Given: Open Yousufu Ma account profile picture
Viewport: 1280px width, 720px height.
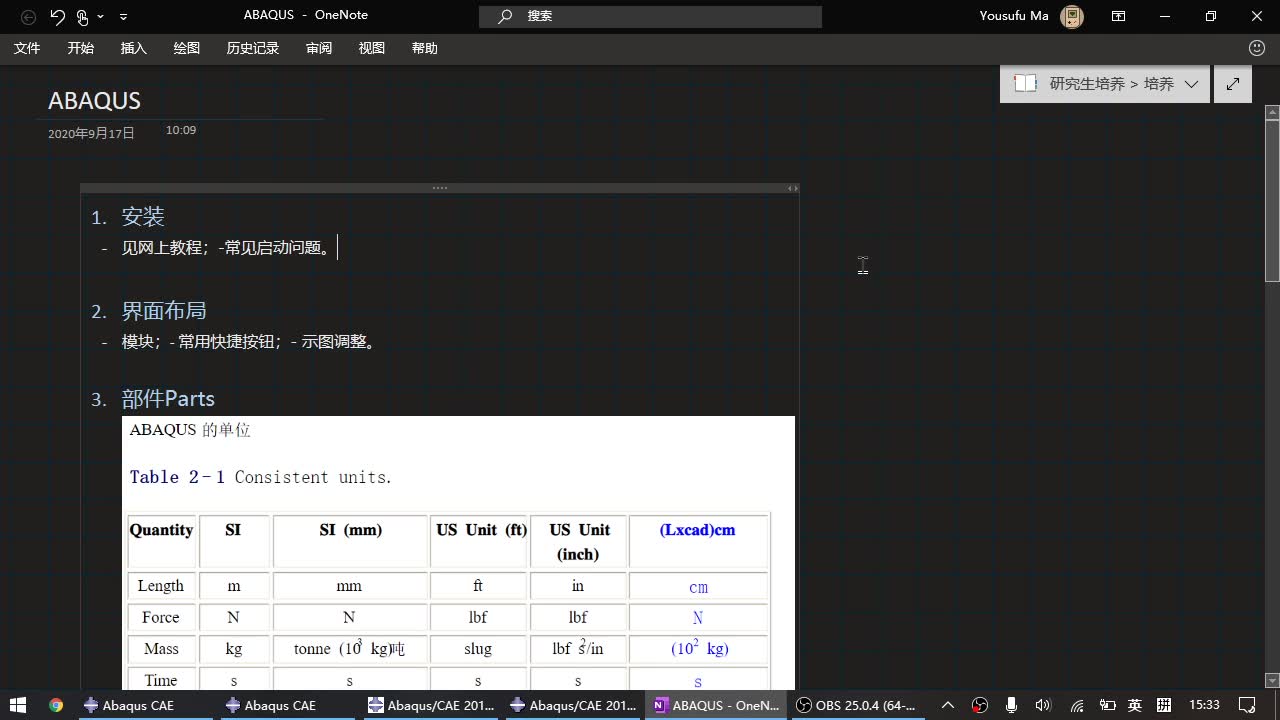Looking at the screenshot, I should tap(1072, 16).
